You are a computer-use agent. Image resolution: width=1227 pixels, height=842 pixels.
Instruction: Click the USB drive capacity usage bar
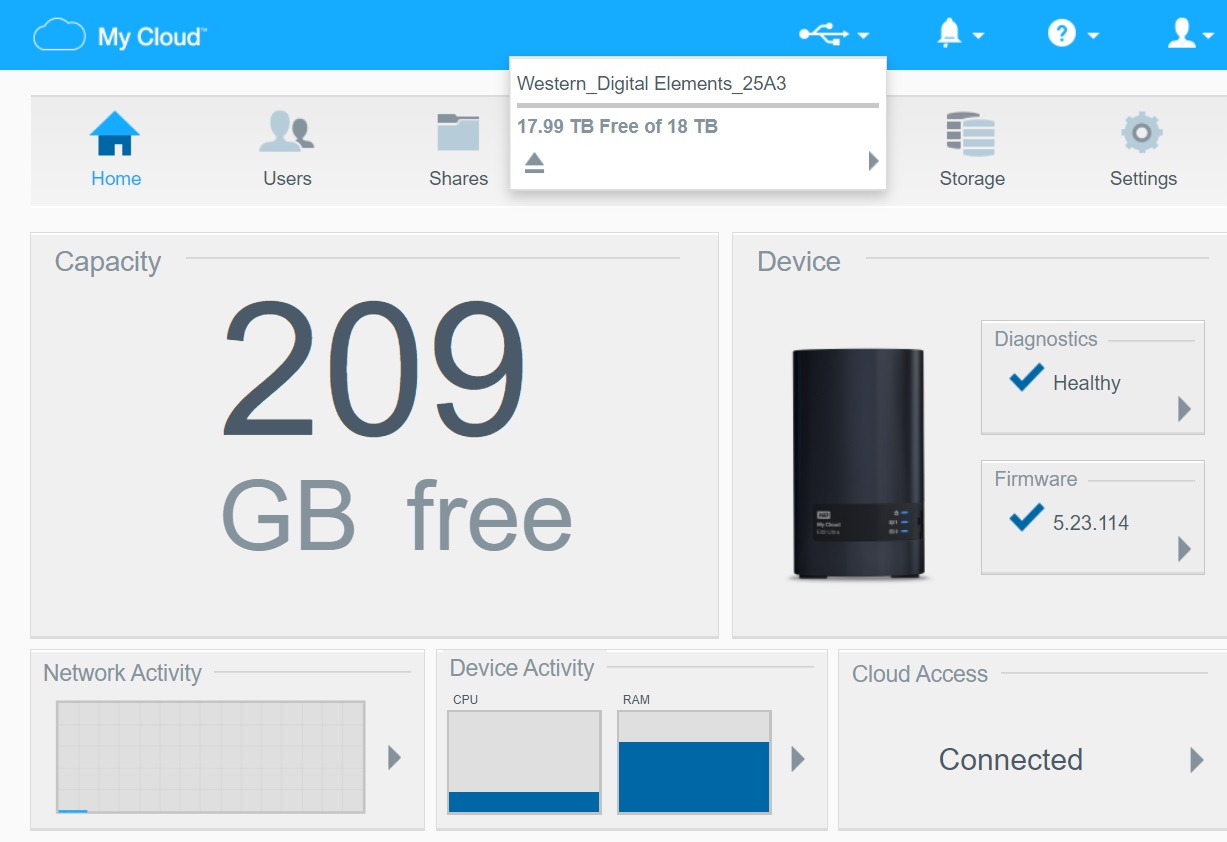[x=698, y=105]
